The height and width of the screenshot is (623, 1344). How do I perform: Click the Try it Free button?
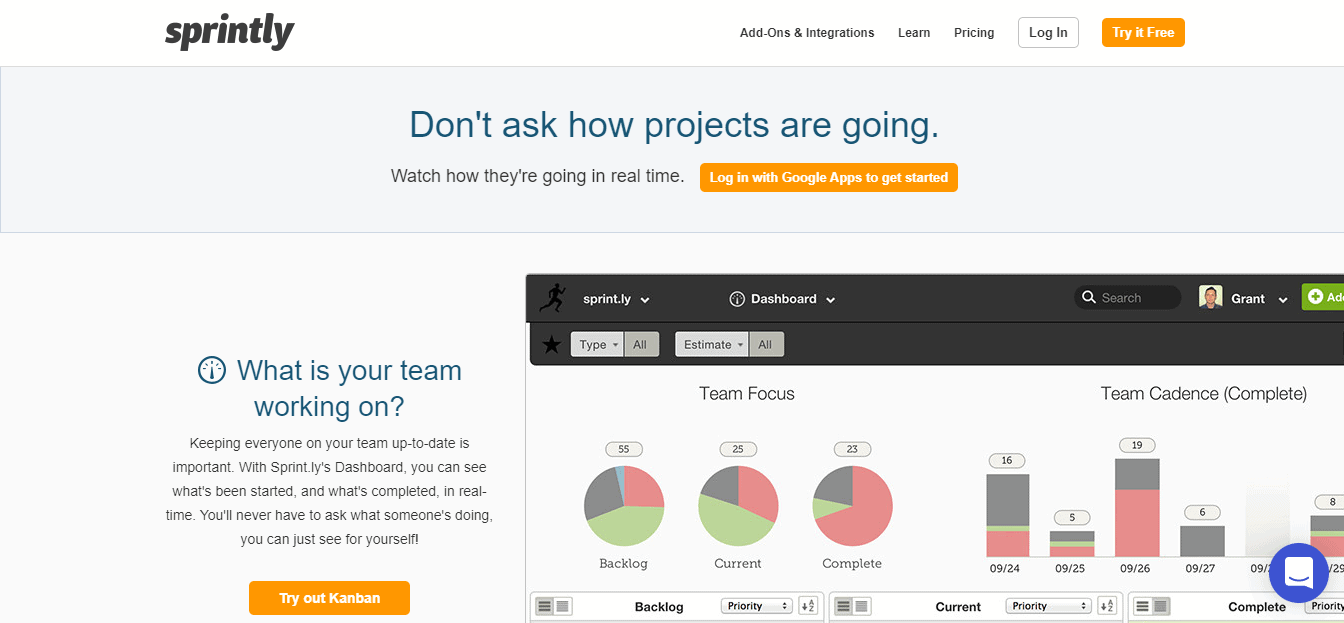point(1143,33)
